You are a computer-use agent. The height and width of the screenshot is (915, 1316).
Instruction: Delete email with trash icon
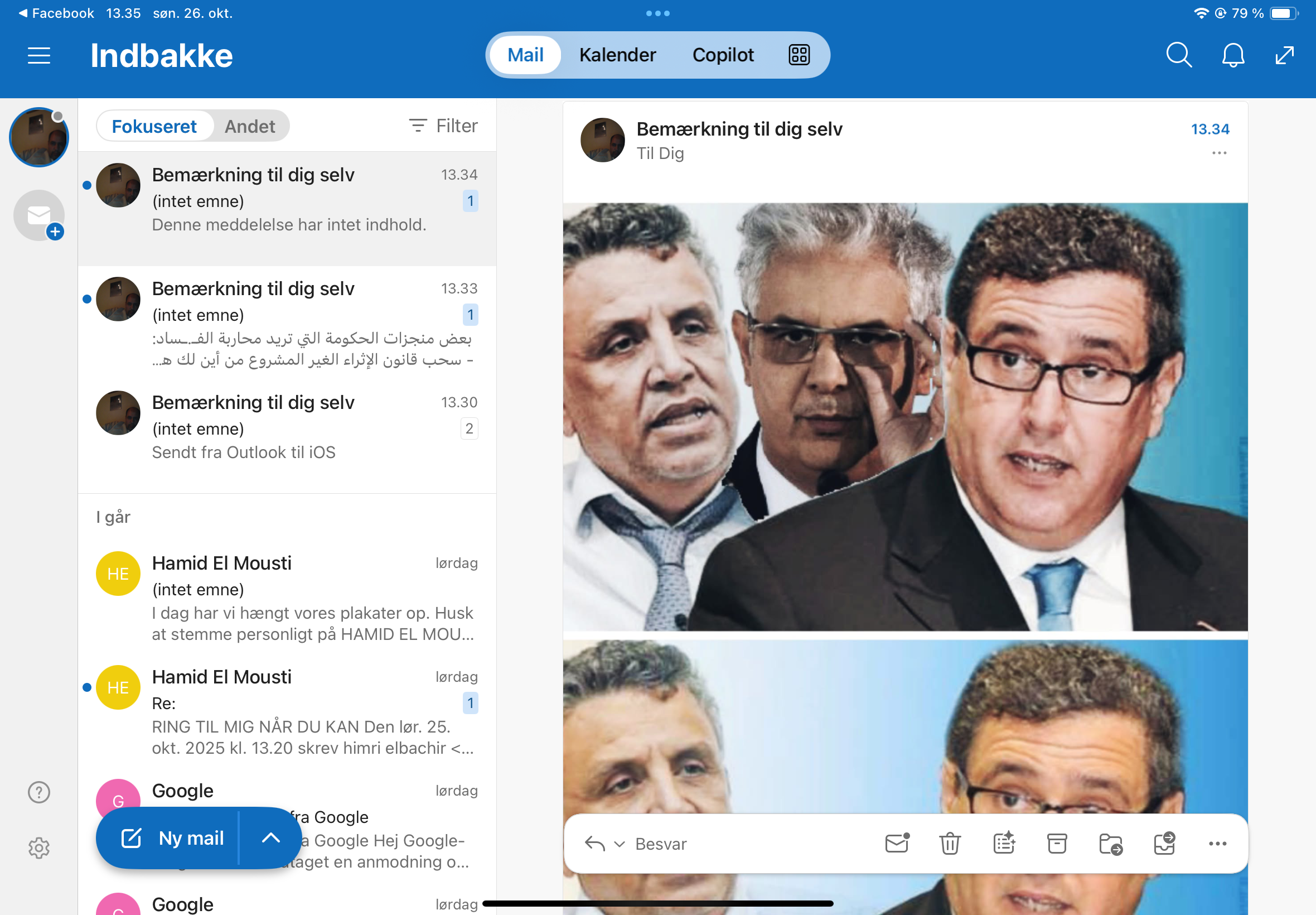click(x=949, y=844)
